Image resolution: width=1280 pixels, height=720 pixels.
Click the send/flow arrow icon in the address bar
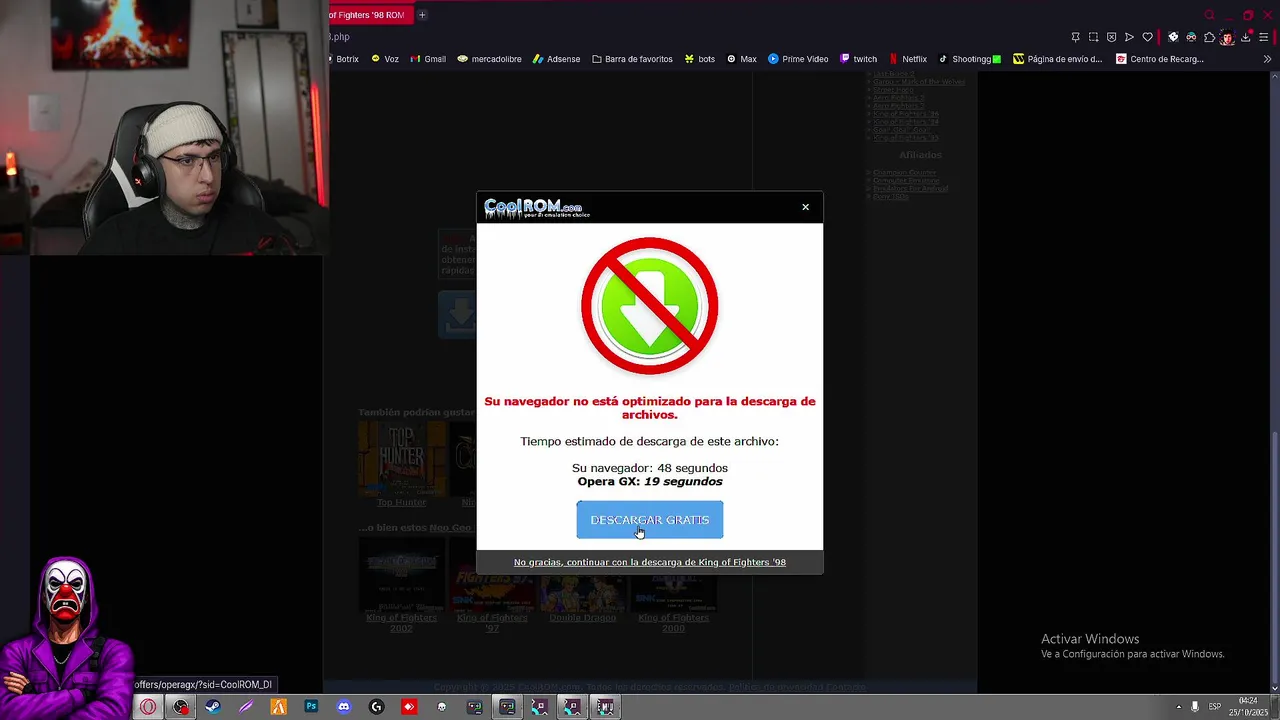[1129, 37]
